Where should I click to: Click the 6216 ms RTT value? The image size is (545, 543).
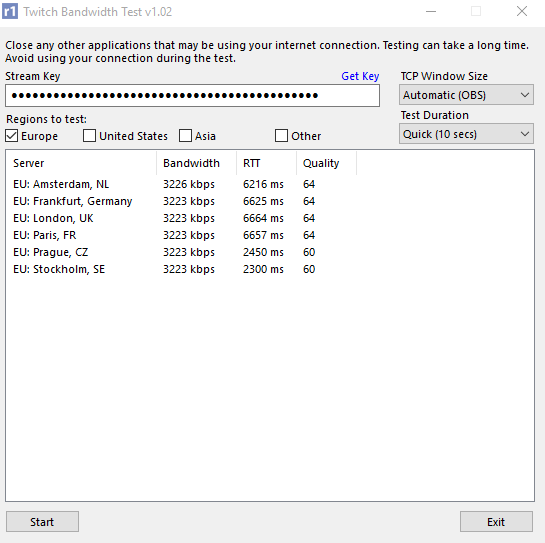pos(263,184)
